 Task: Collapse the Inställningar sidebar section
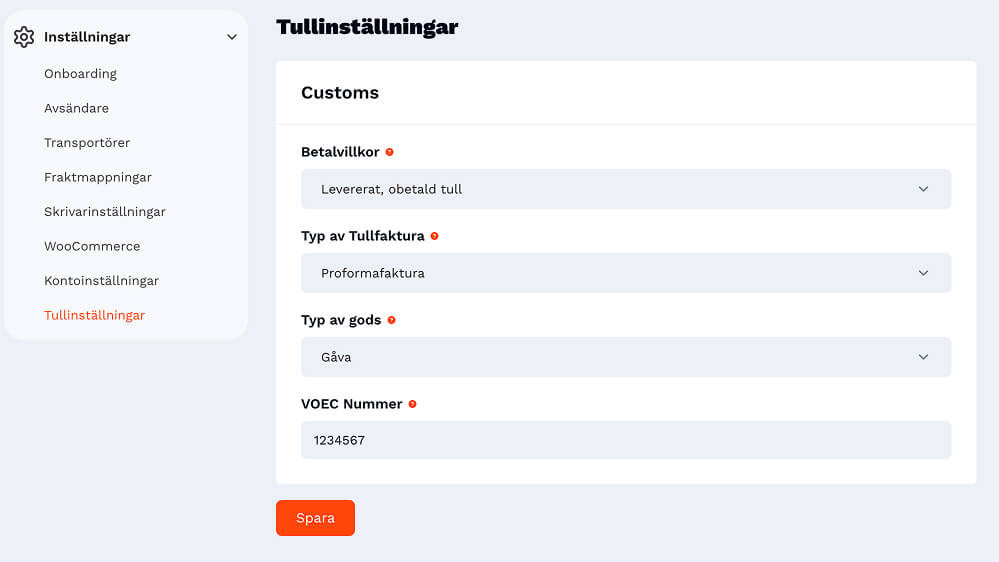[232, 37]
